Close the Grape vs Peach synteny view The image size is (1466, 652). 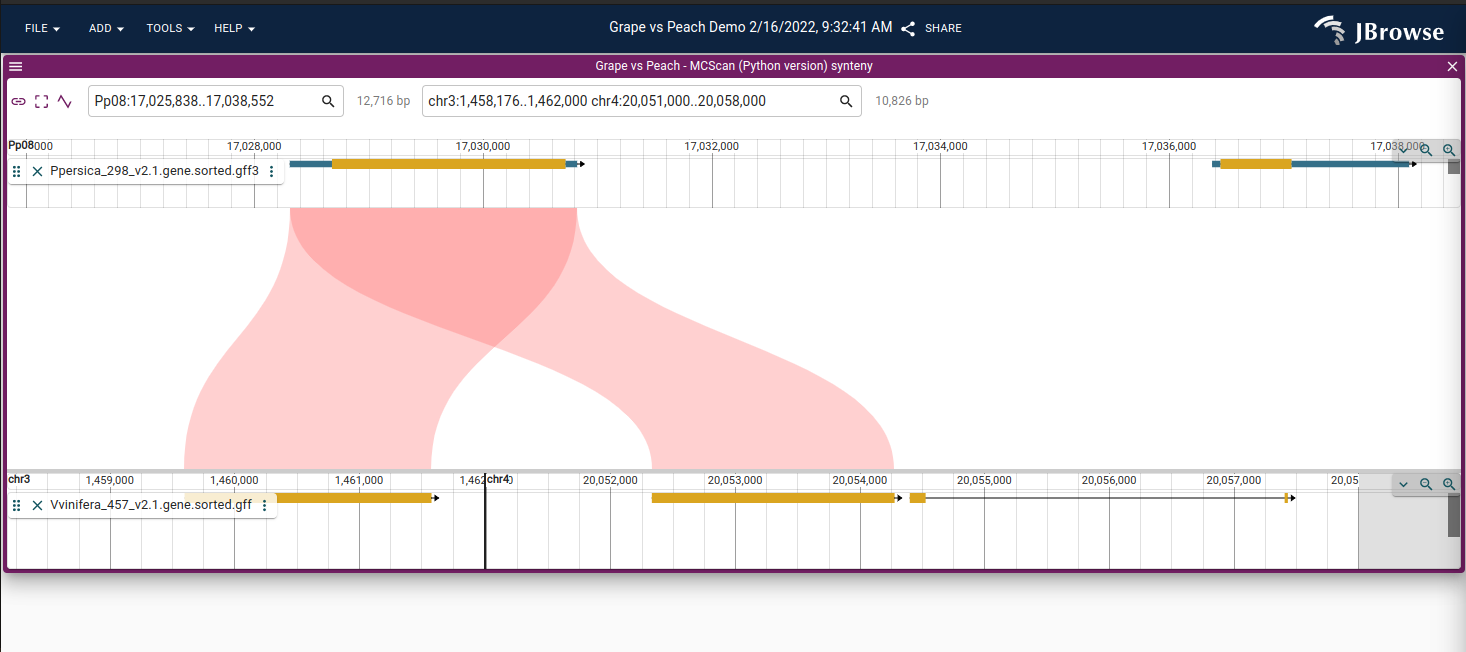point(1451,66)
